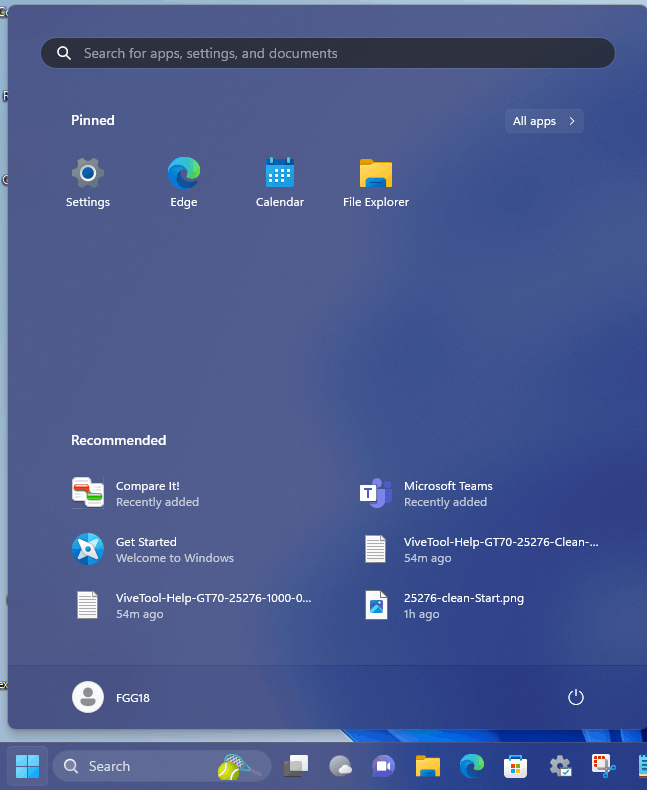Image resolution: width=647 pixels, height=790 pixels.
Task: Click the Power button icon
Action: 575,697
